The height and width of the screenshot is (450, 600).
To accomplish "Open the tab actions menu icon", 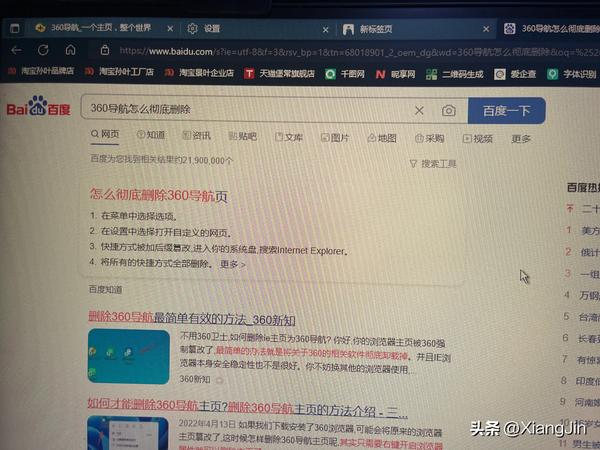I will [x=15, y=28].
